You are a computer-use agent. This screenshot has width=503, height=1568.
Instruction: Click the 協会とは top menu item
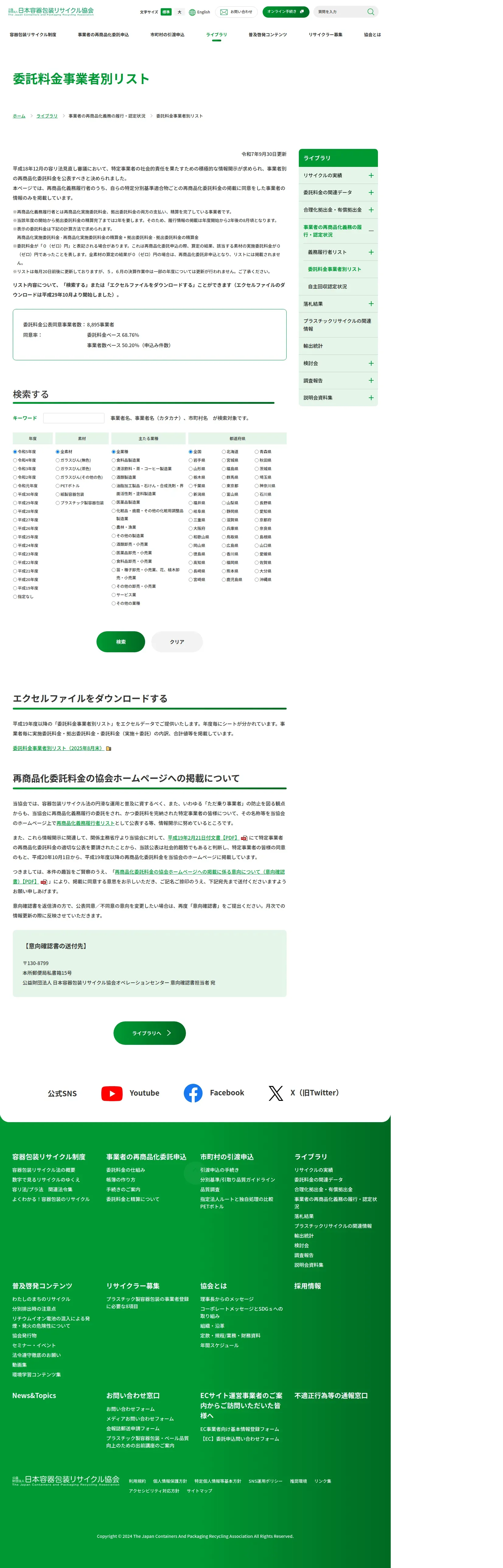tap(372, 35)
